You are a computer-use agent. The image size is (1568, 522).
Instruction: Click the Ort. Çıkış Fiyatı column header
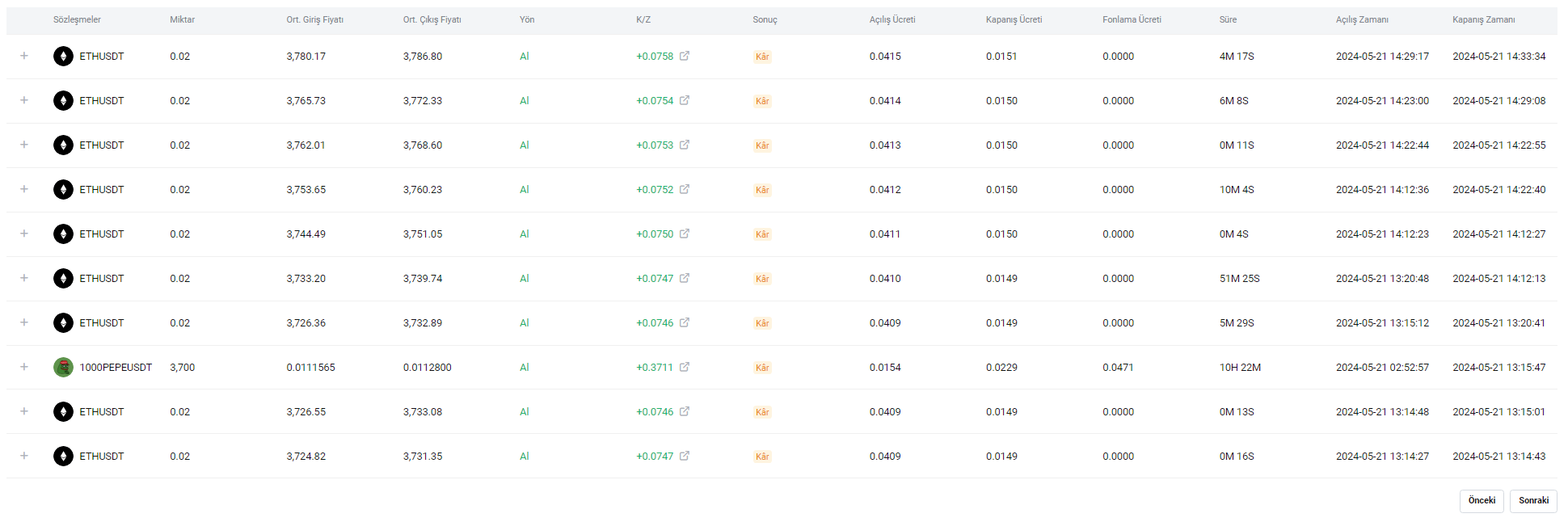point(432,19)
